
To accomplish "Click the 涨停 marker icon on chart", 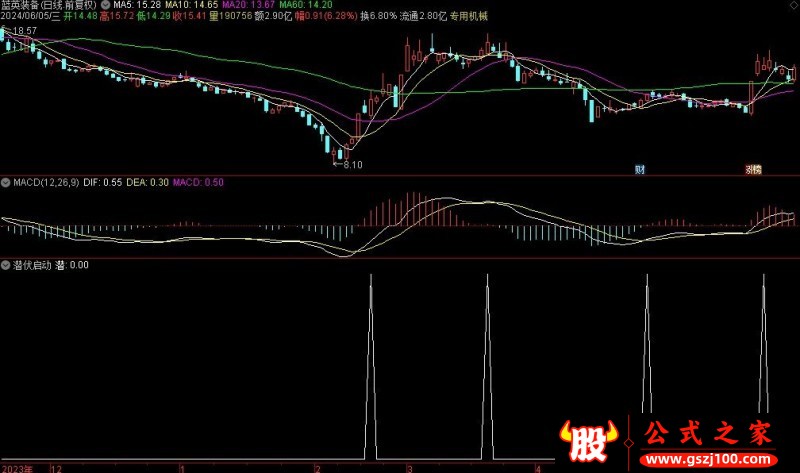I will [x=753, y=170].
